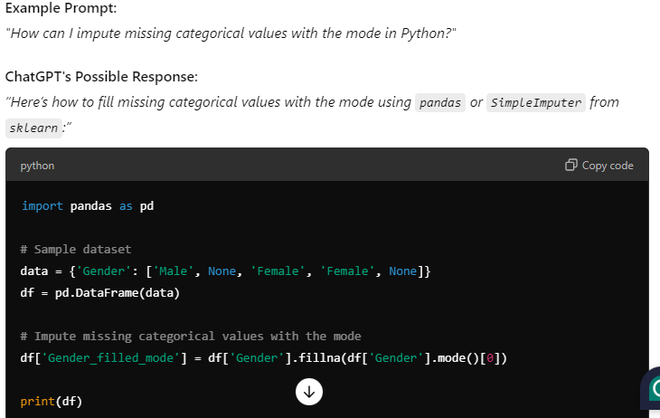Click the 'data' variable in dictionary assignment
660x418 pixels.
click(35, 271)
